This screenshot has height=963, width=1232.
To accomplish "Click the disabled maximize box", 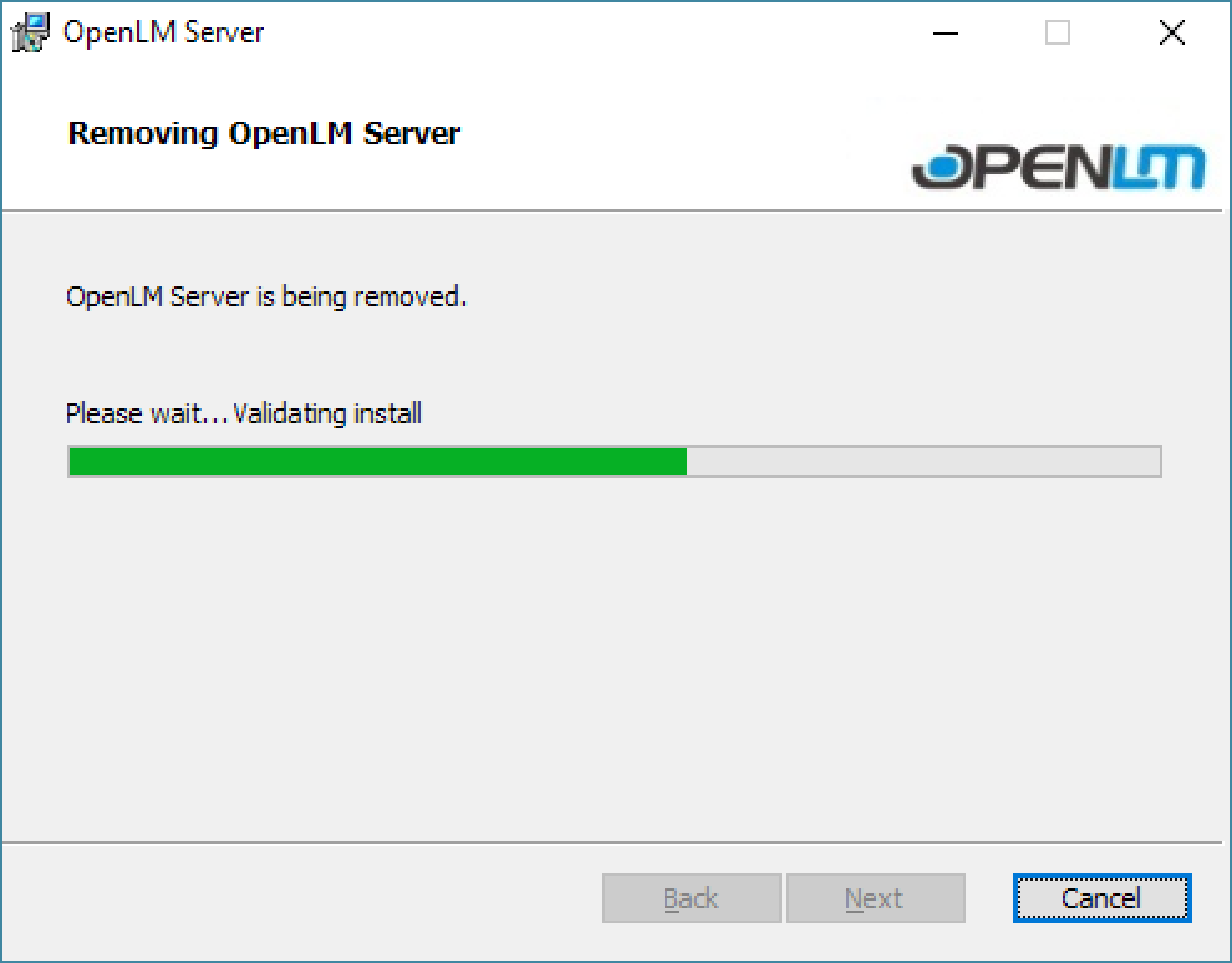I will click(1057, 33).
